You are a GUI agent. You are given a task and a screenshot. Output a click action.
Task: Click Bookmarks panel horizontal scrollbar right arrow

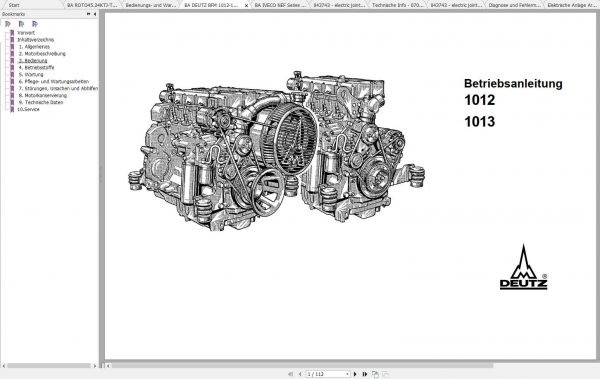[x=95, y=366]
